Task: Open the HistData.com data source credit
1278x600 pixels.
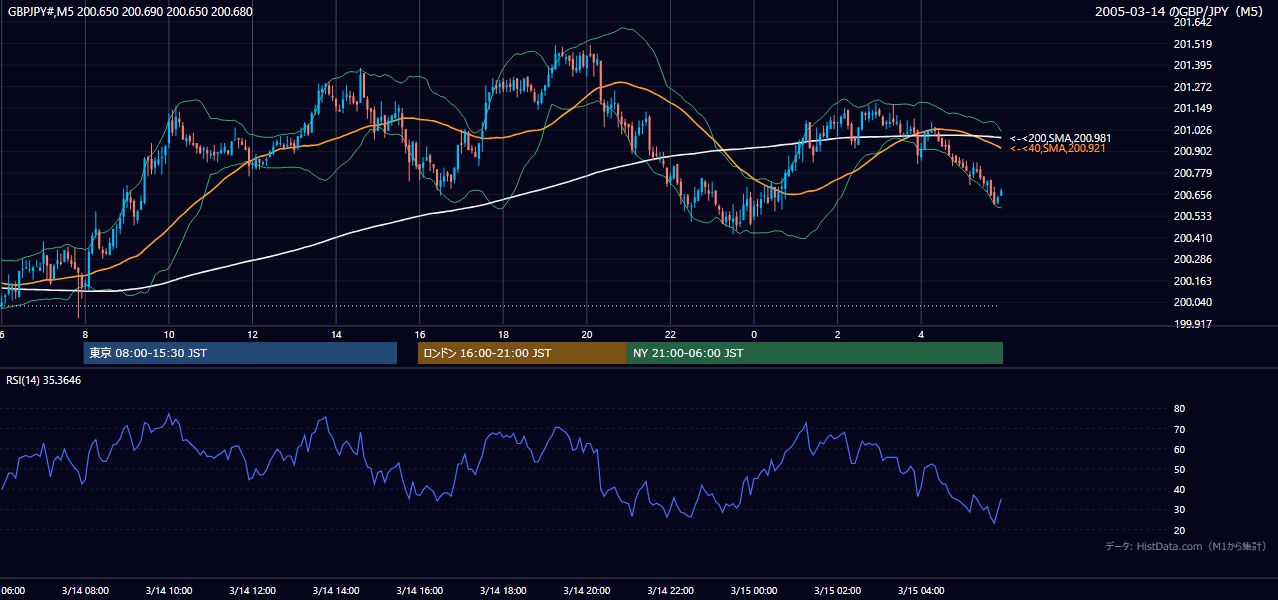Action: pyautogui.click(x=1185, y=546)
